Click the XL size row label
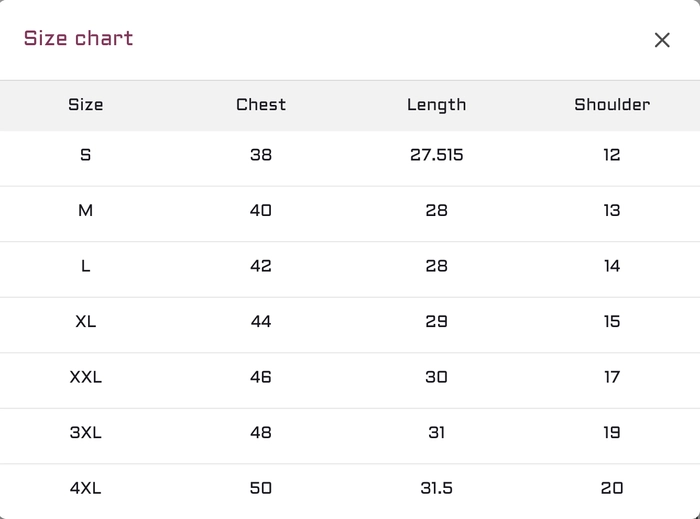The height and width of the screenshot is (519, 700). click(86, 322)
